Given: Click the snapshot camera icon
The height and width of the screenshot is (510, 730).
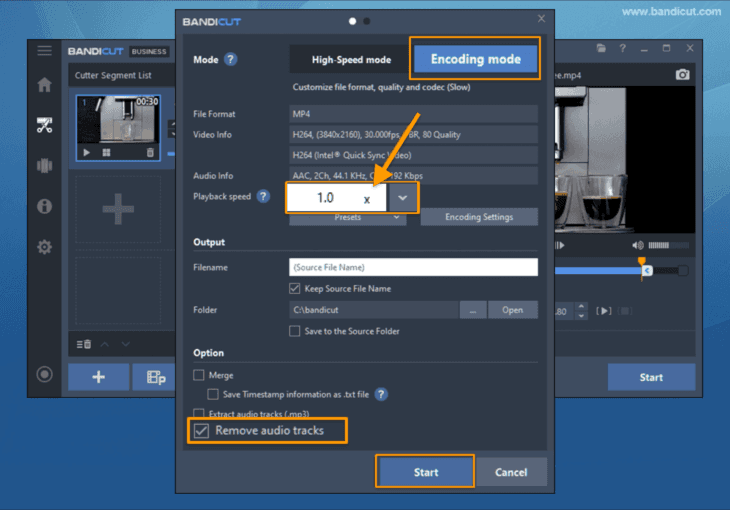Looking at the screenshot, I should (x=683, y=75).
